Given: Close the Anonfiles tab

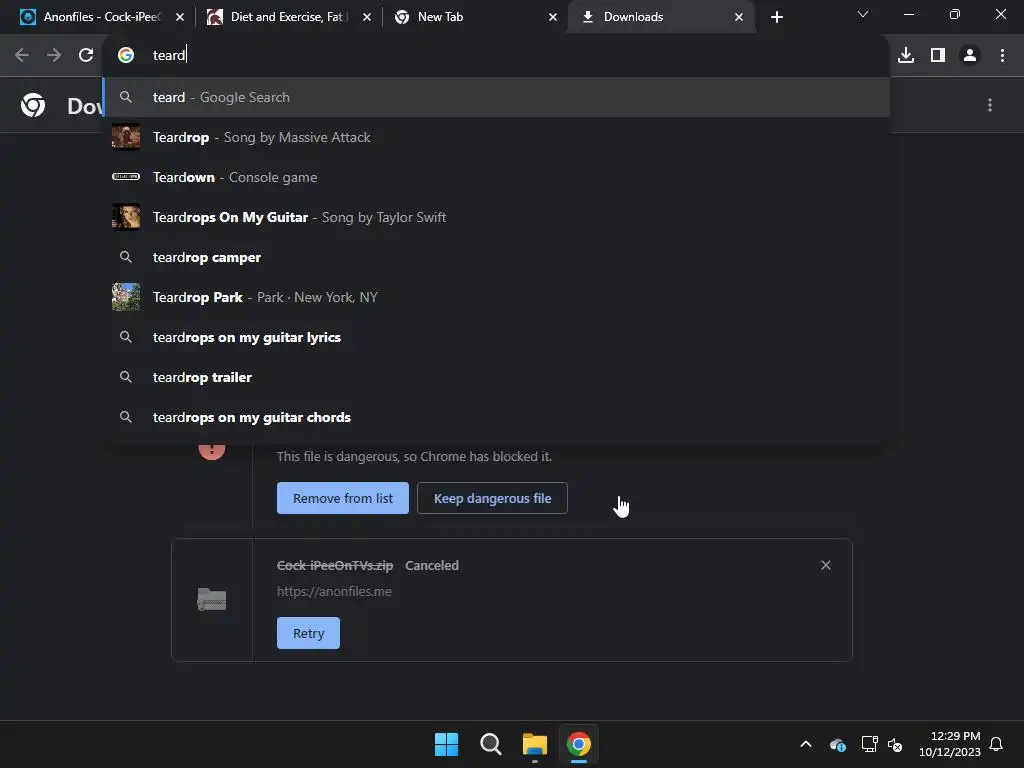Looking at the screenshot, I should [x=180, y=17].
